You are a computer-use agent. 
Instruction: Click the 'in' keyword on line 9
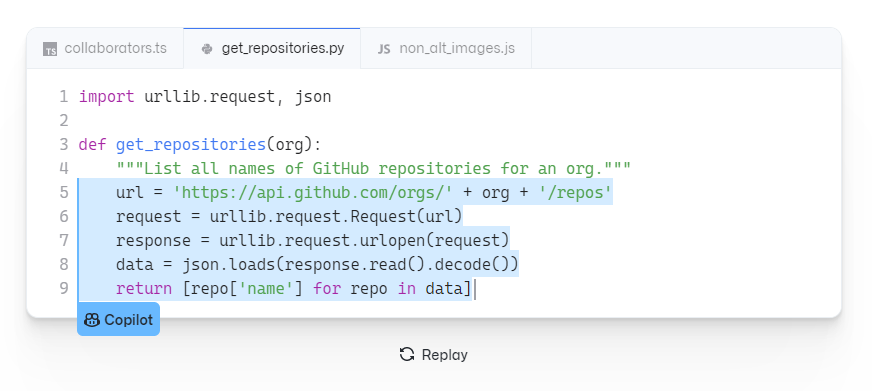406,288
